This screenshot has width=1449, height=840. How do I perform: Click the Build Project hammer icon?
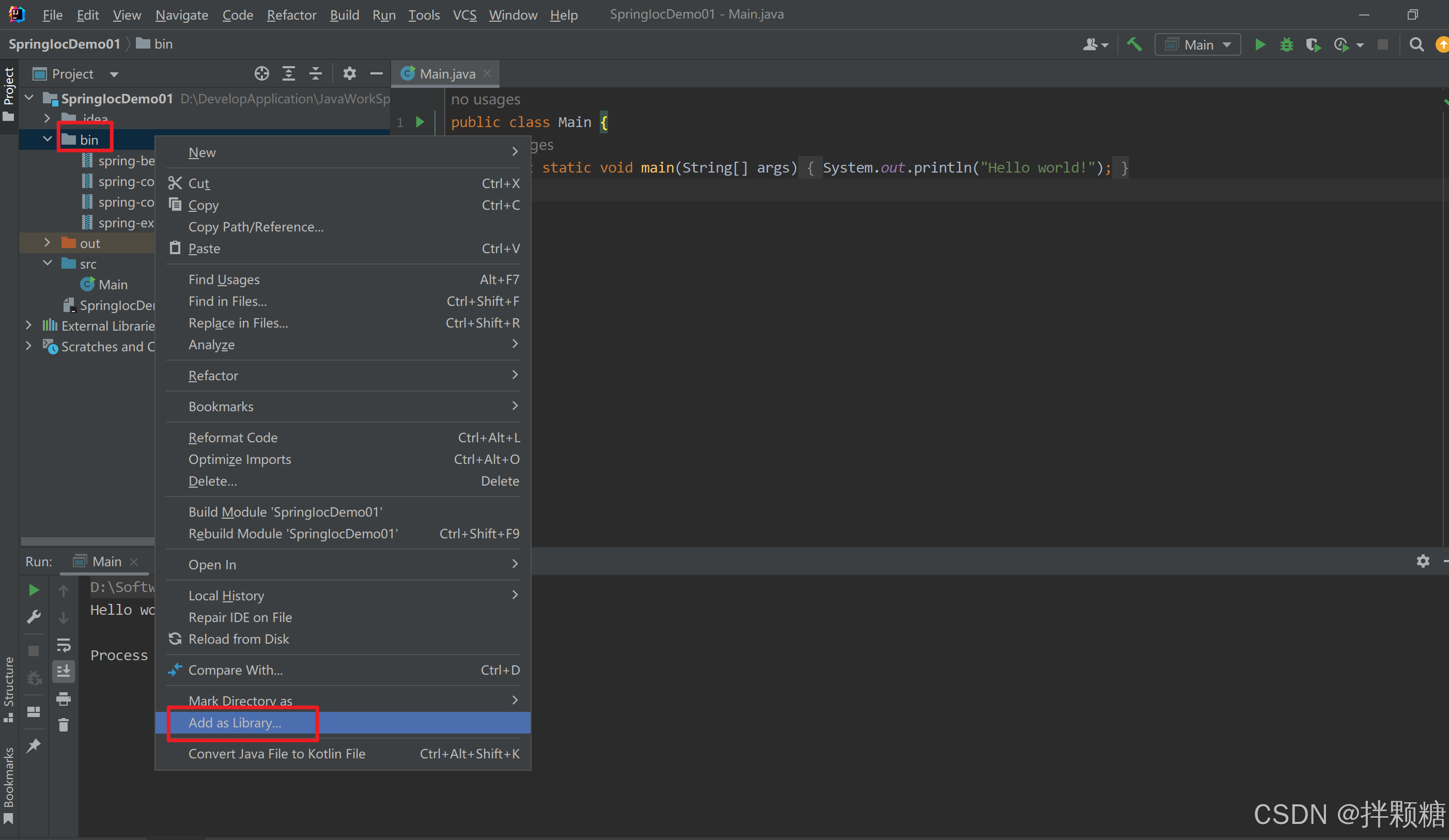coord(1134,44)
